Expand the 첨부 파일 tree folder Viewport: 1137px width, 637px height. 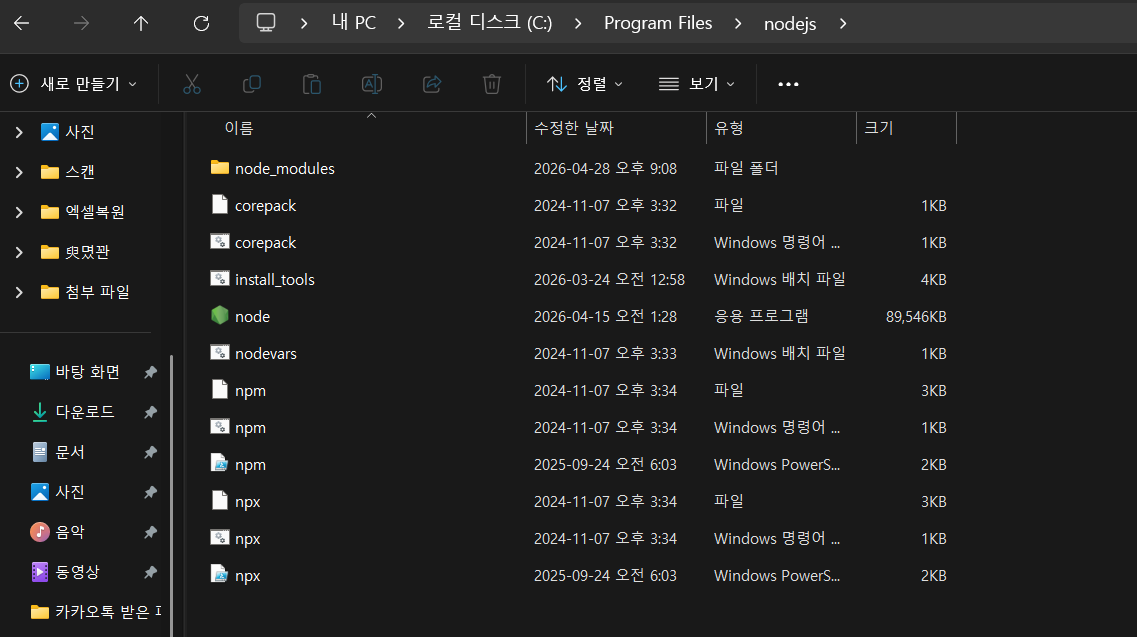coord(20,292)
